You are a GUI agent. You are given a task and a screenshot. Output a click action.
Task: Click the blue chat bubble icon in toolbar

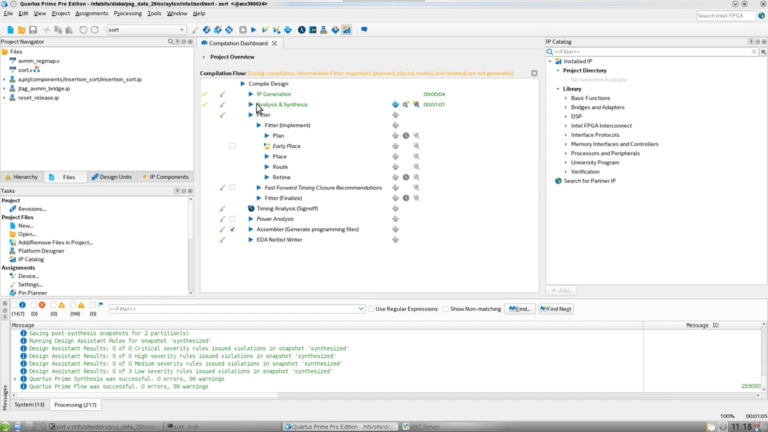[364, 30]
